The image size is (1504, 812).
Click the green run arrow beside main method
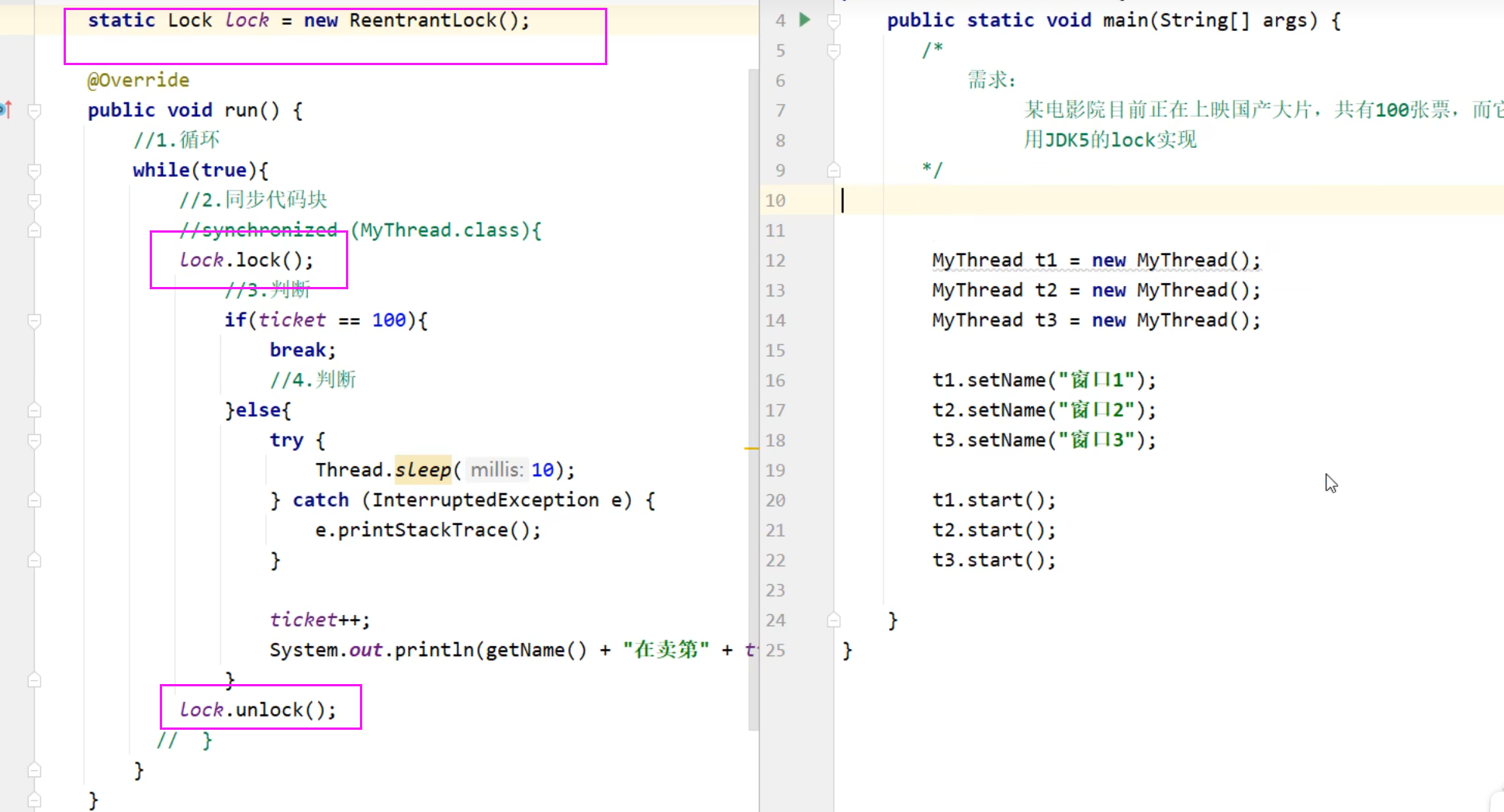click(805, 20)
